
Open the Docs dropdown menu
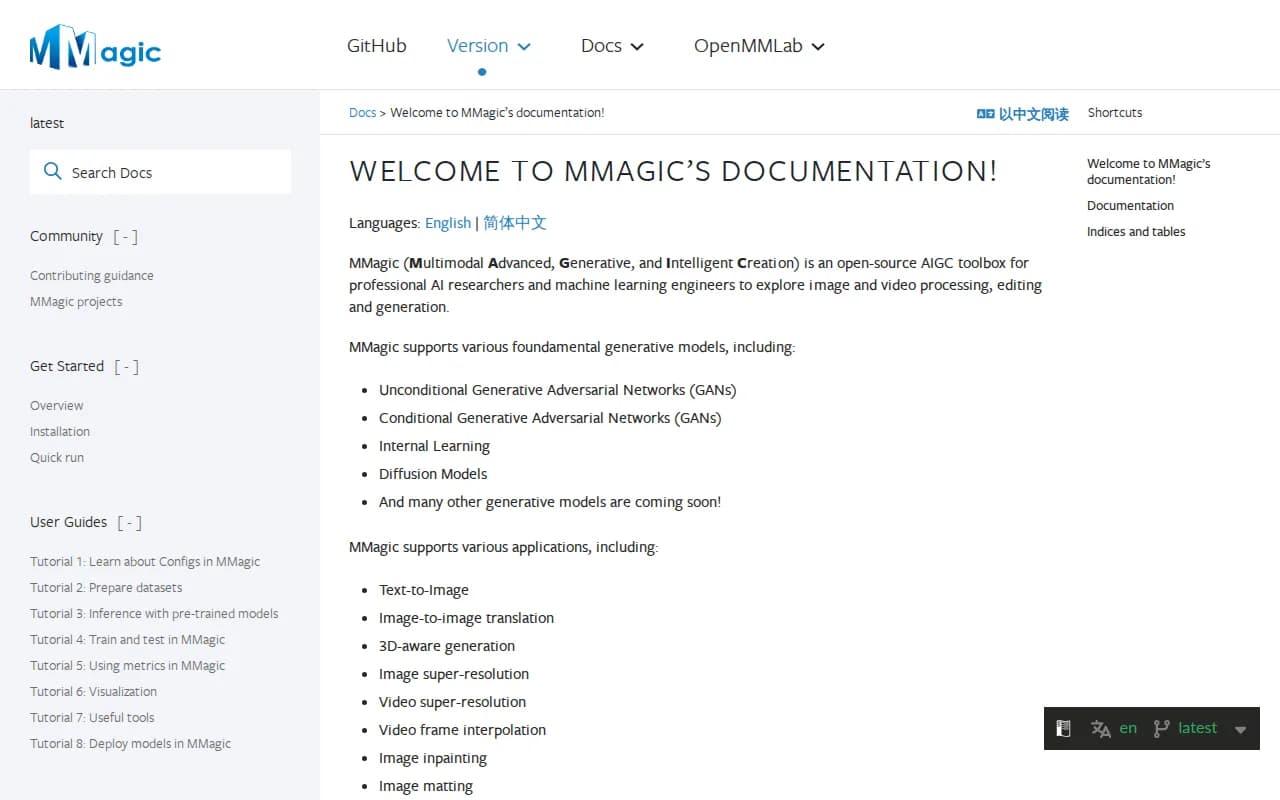tap(612, 46)
